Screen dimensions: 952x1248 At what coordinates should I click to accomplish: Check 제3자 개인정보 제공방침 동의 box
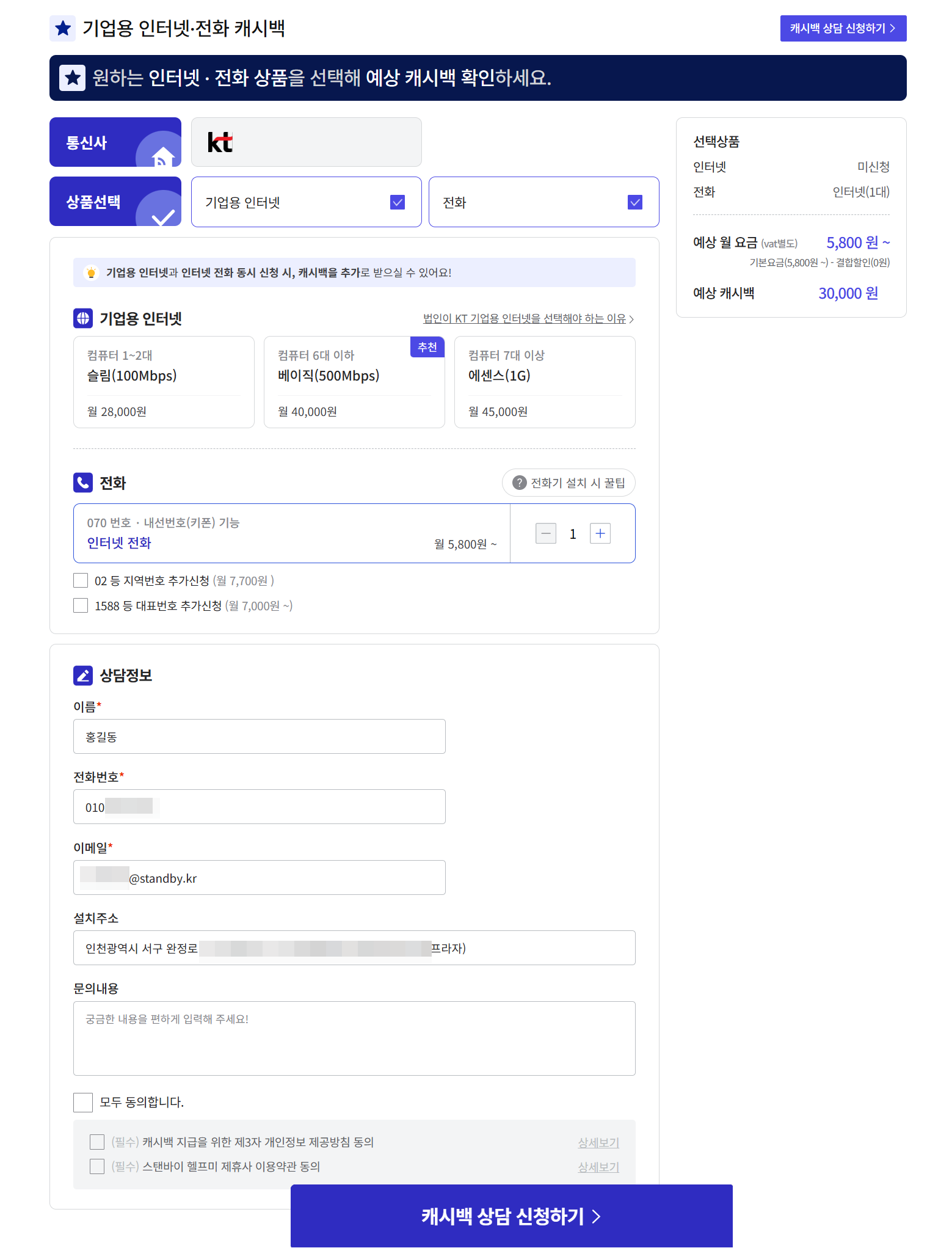point(97,1142)
